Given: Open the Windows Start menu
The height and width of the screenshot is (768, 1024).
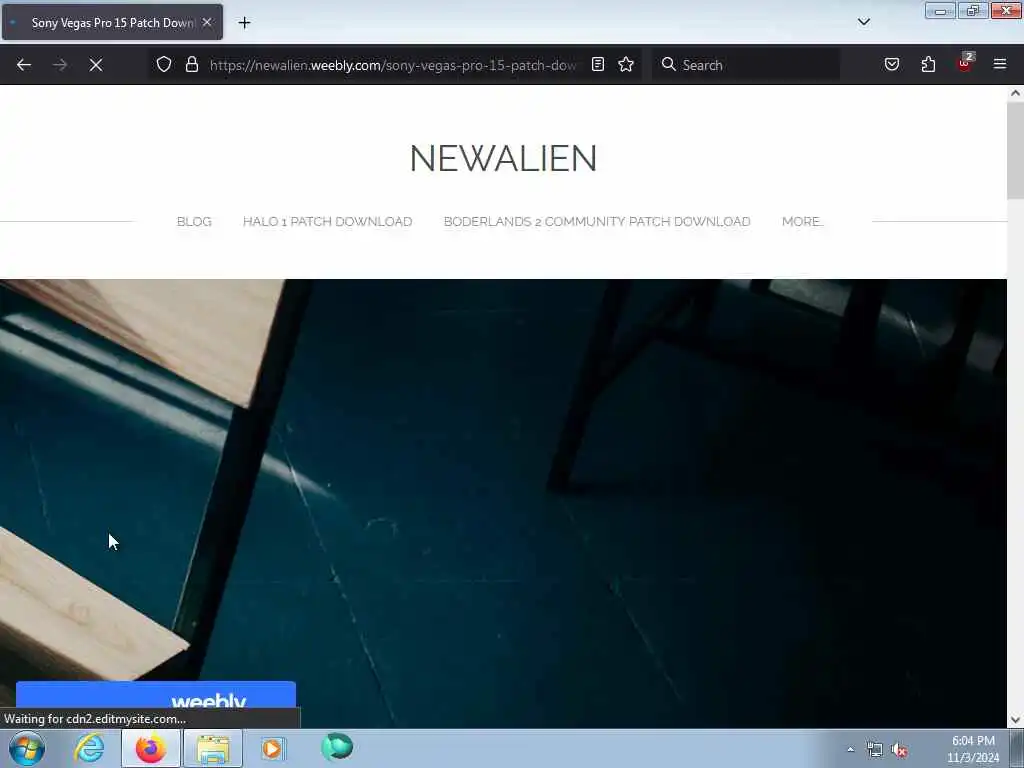Looking at the screenshot, I should pyautogui.click(x=27, y=748).
